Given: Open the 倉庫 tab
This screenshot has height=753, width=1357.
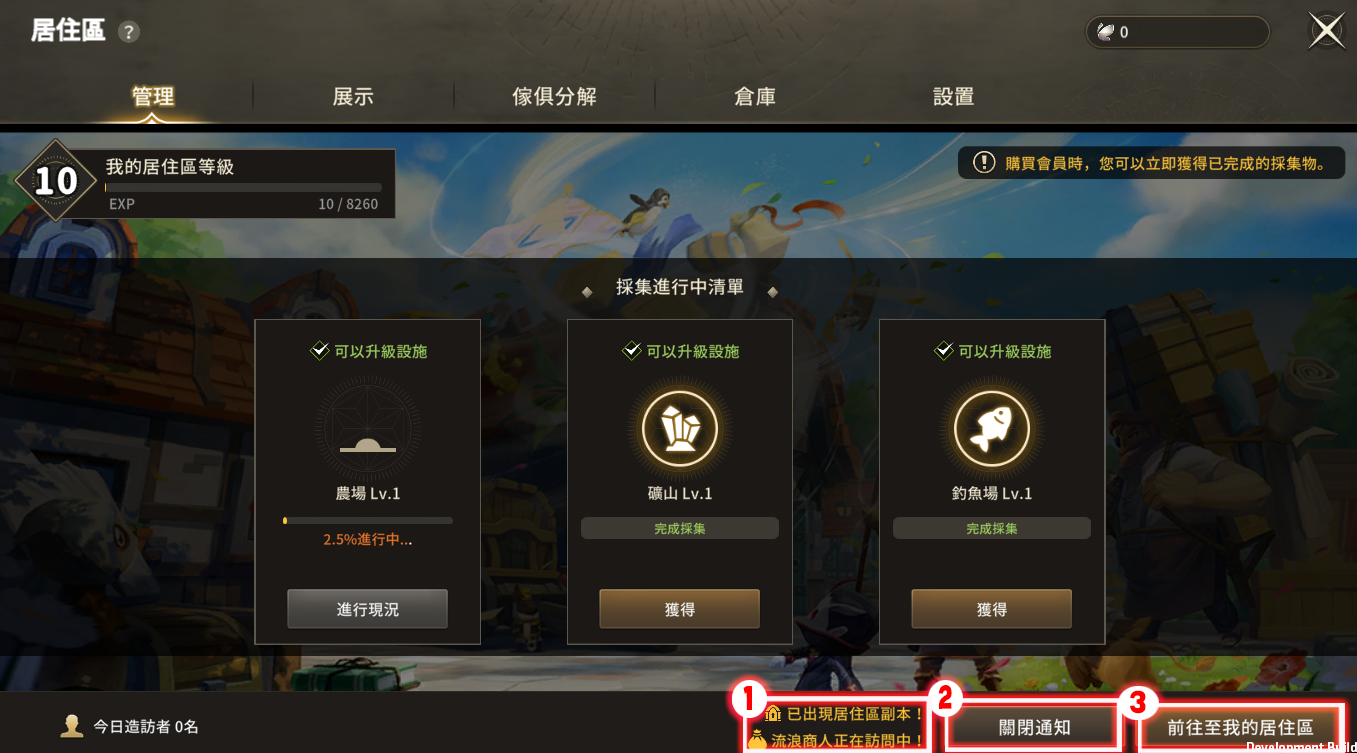Looking at the screenshot, I should point(755,96).
